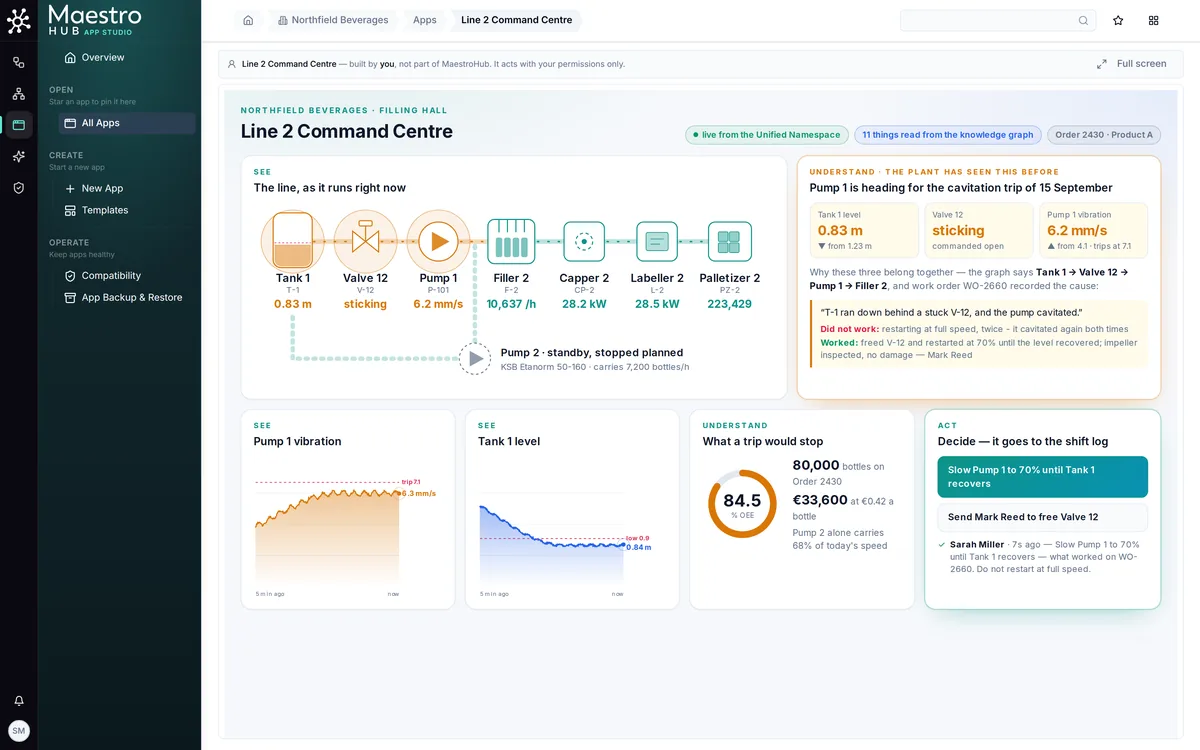Select the Capper 2 icon
Screen dimensions: 1200x750
point(584,242)
